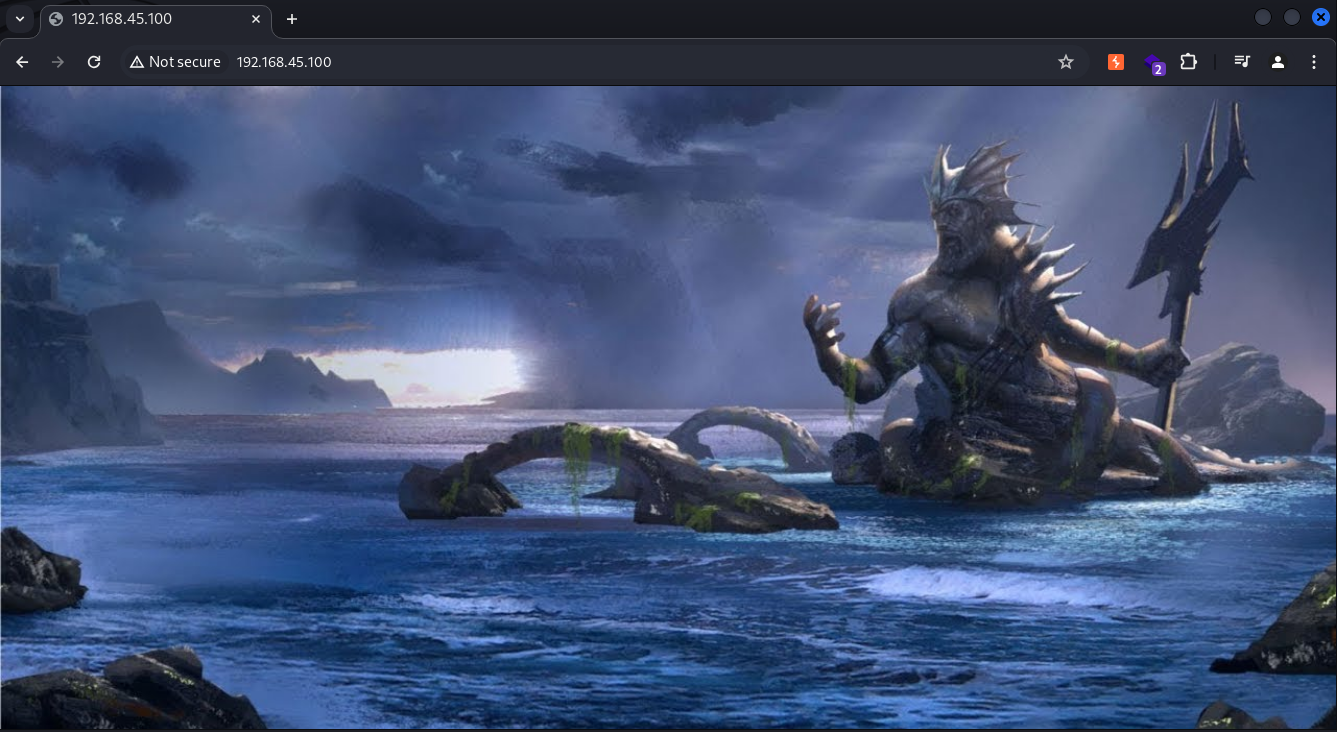Viewport: 1337px width, 732px height.
Task: Close the 192.168.45.100 tab
Action: point(256,19)
